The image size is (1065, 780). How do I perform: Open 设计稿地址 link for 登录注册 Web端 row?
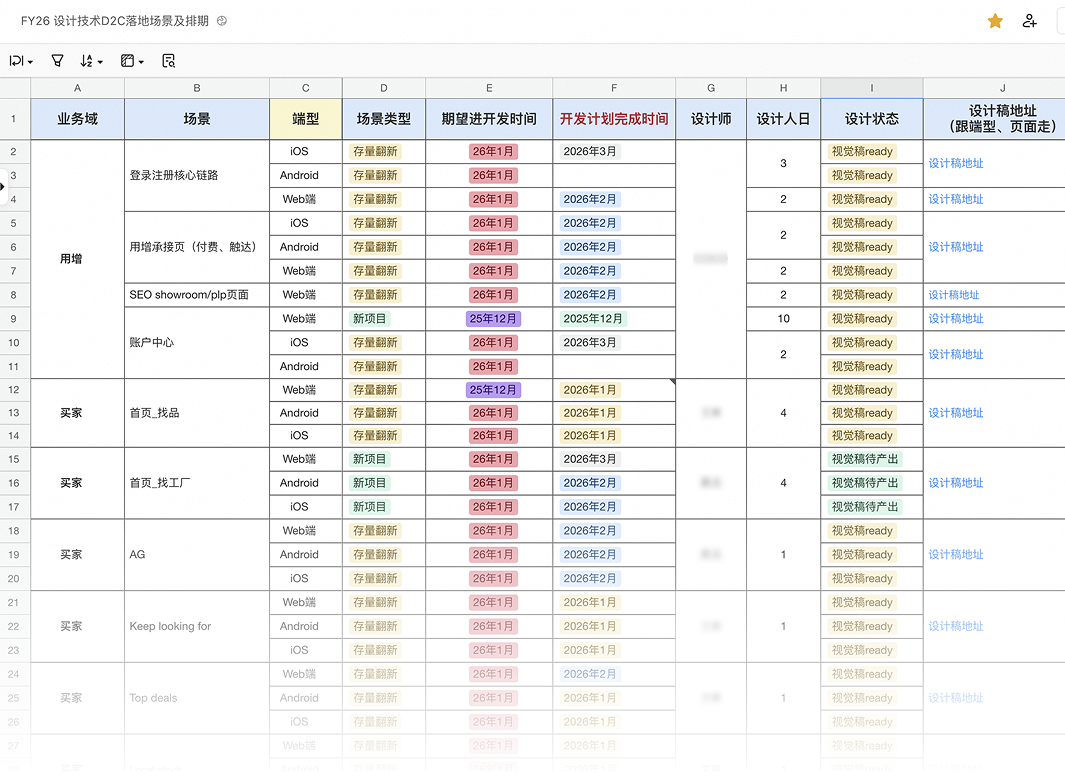(x=956, y=199)
